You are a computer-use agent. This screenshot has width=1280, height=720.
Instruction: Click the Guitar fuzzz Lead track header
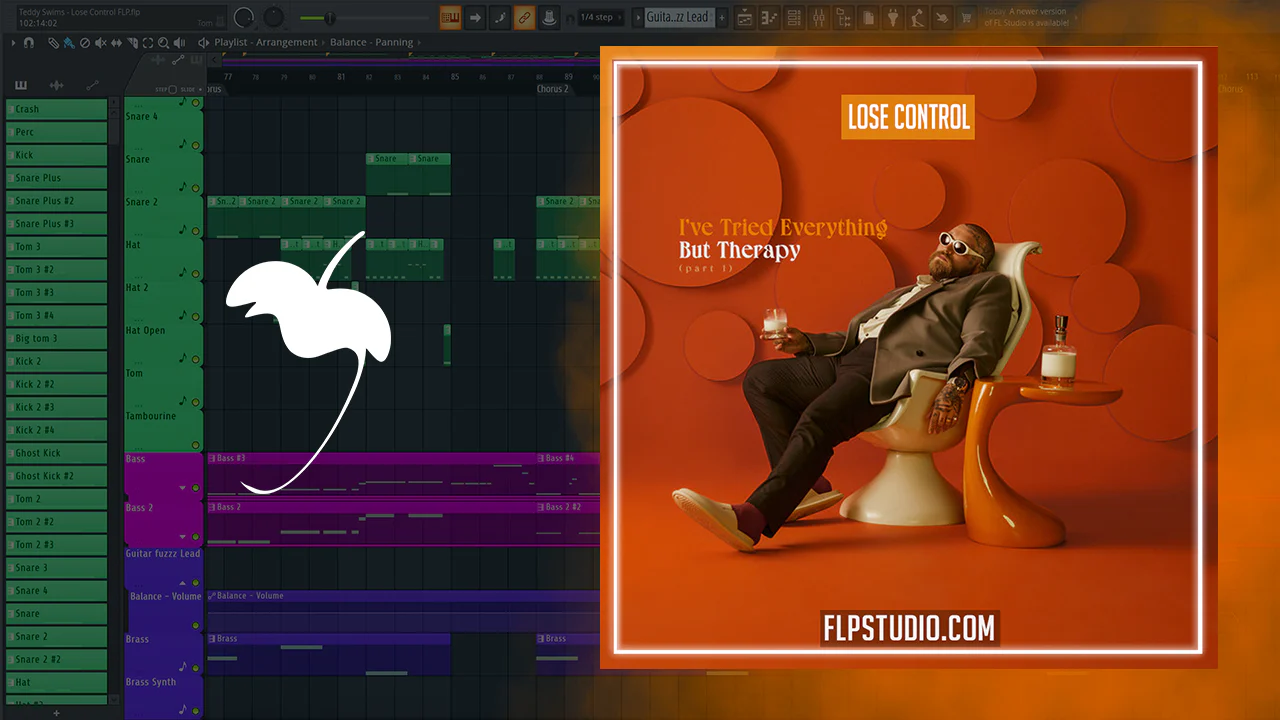(163, 566)
